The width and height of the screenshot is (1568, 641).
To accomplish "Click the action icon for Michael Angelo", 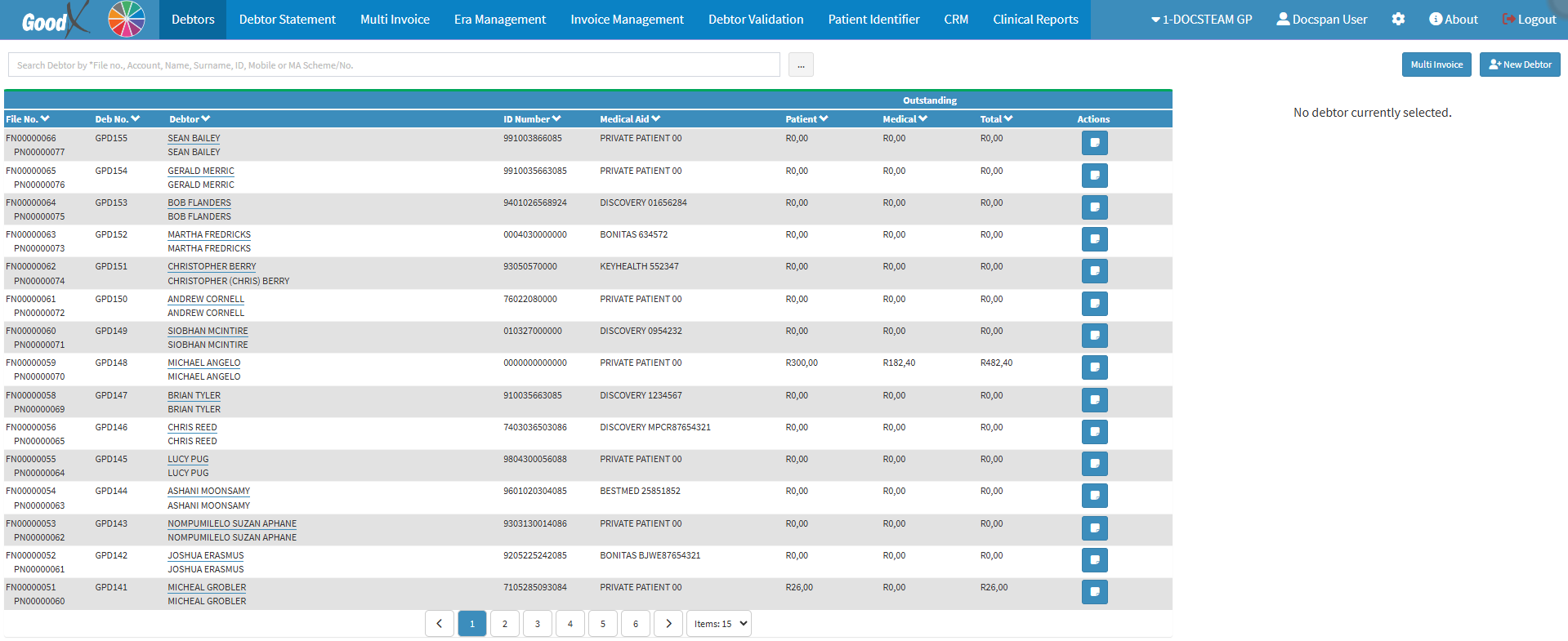I will click(1094, 367).
